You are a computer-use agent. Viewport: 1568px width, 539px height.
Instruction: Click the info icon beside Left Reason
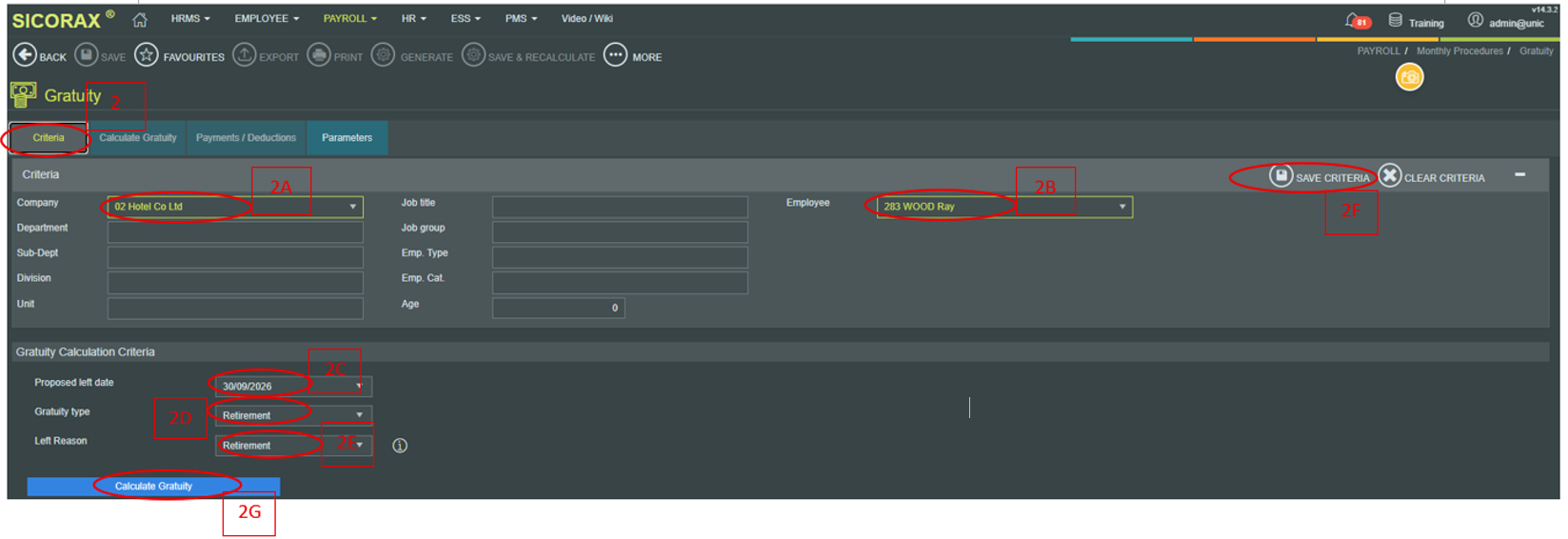pyautogui.click(x=400, y=446)
